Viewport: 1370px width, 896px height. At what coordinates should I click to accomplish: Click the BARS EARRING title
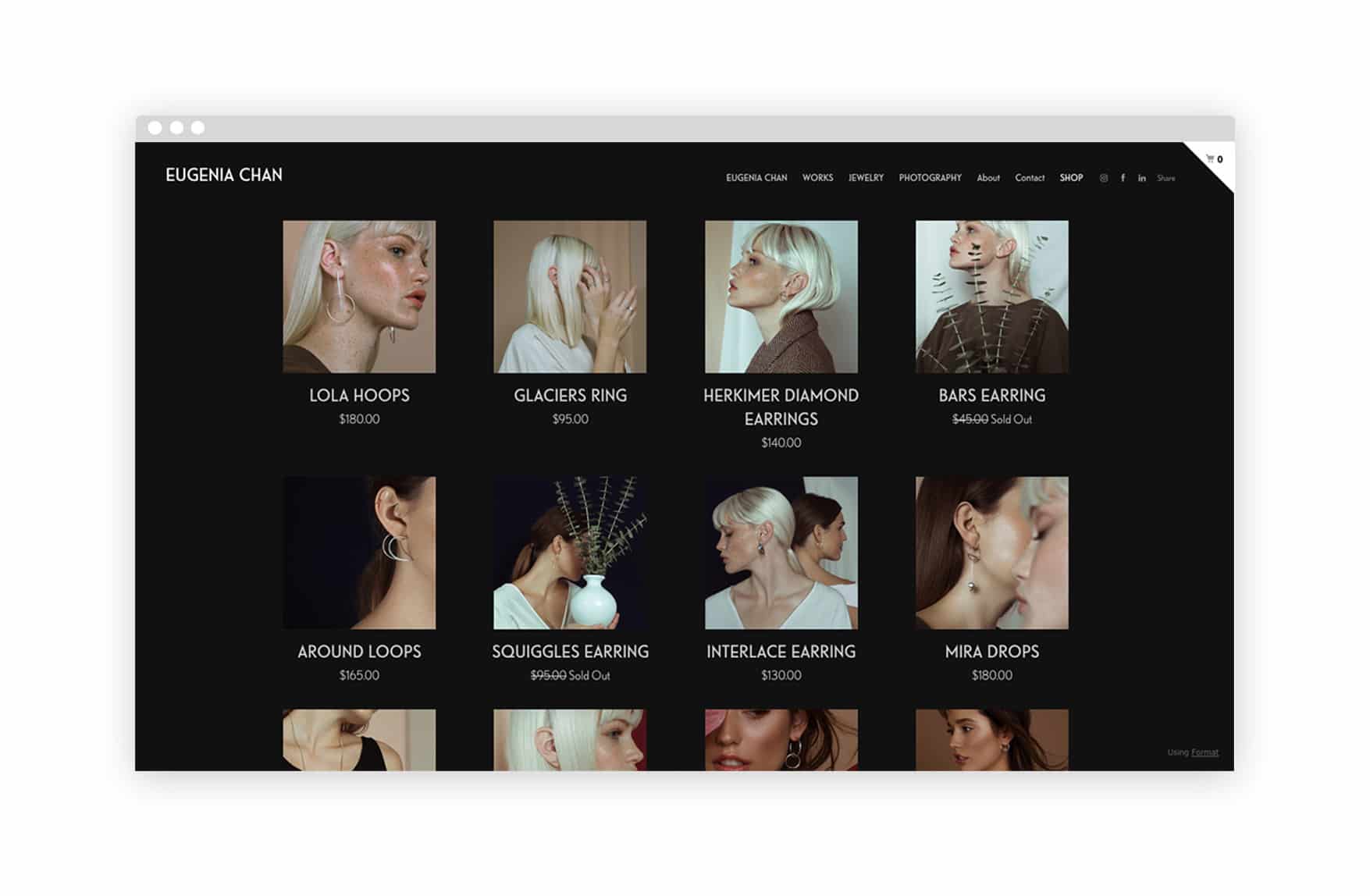coord(992,396)
